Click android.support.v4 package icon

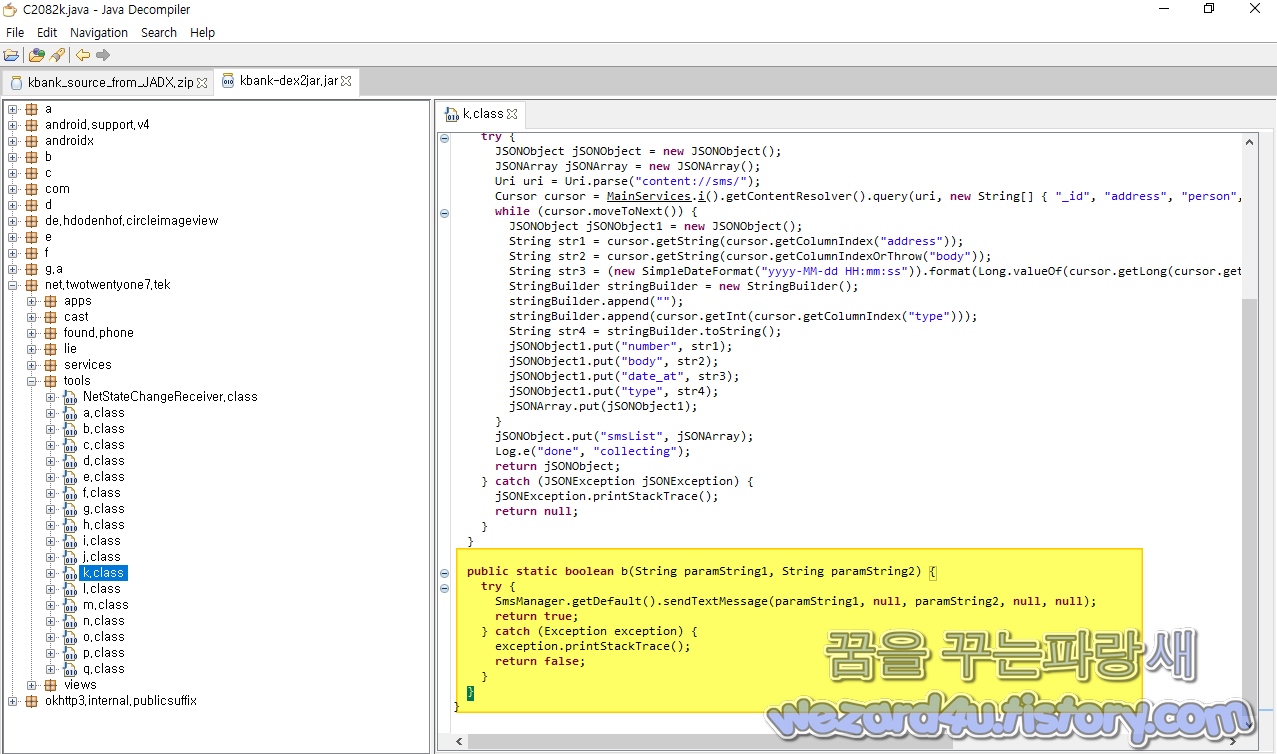click(x=32, y=125)
